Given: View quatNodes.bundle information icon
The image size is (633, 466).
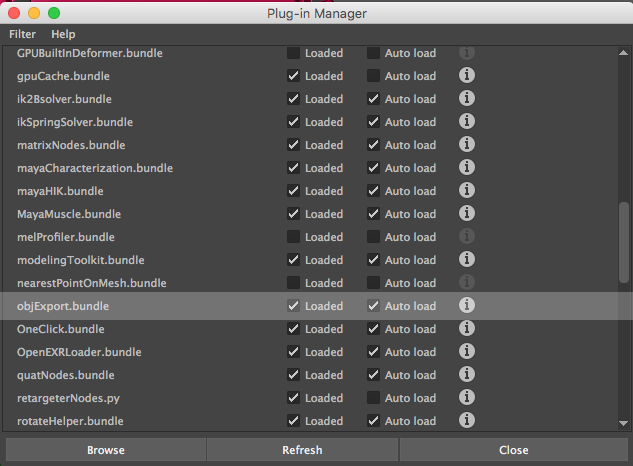Looking at the screenshot, I should 467,375.
